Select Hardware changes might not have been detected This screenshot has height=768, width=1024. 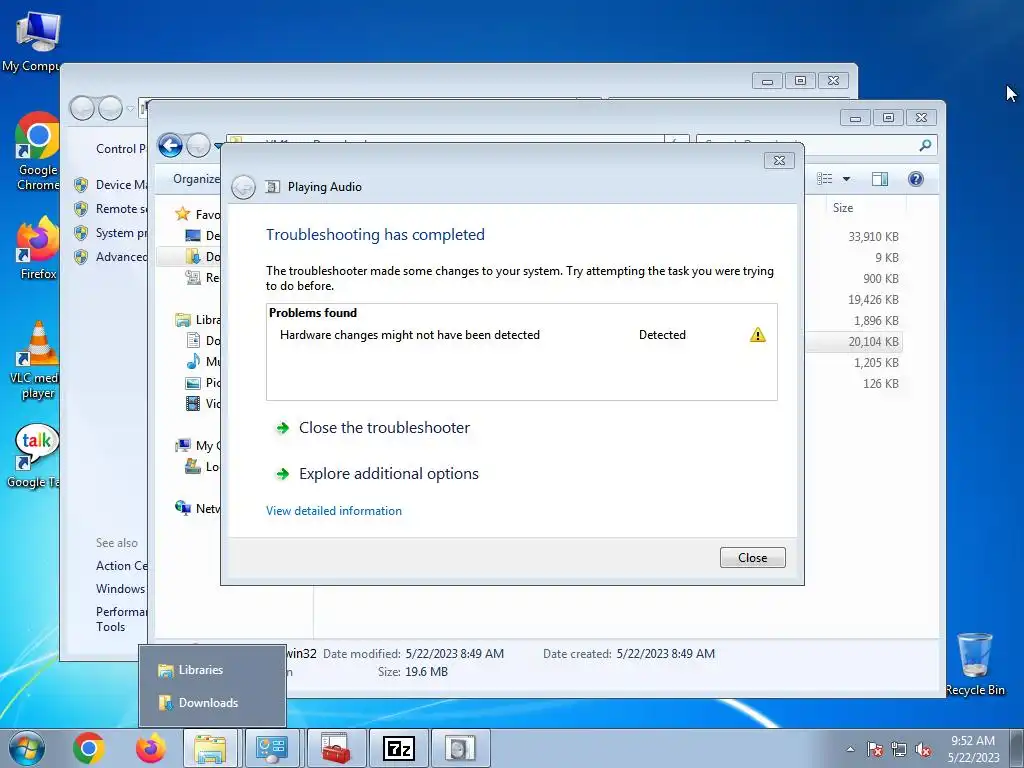coord(409,335)
